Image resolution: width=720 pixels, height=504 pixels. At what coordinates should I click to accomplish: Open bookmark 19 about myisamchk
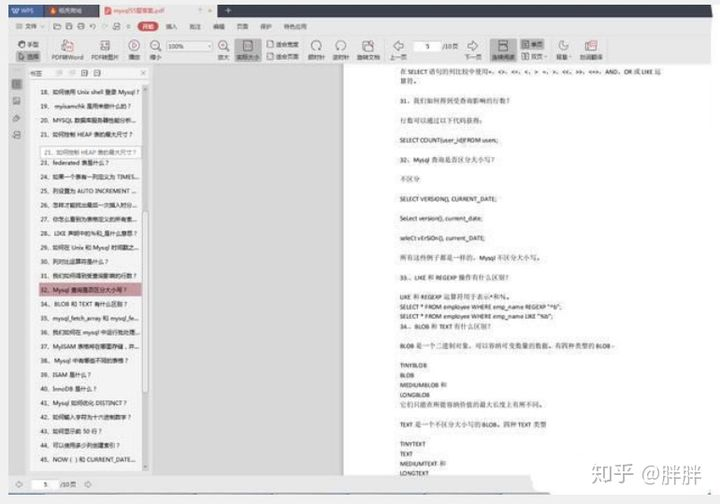coord(86,106)
